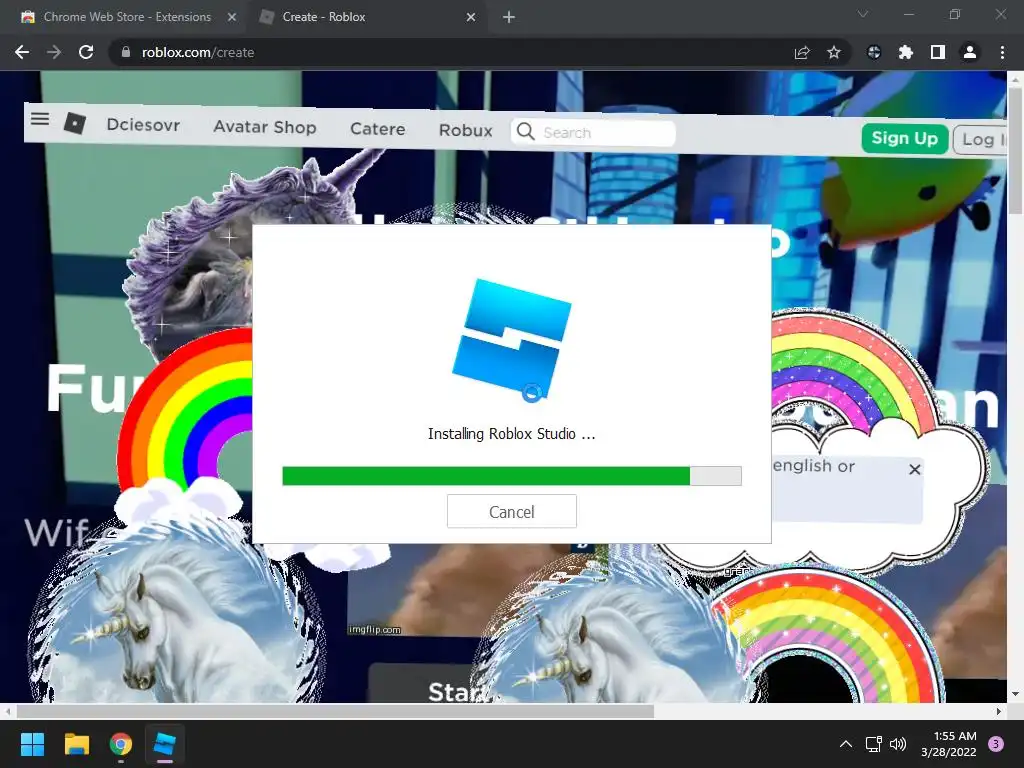Share this page using the share icon
1024x768 pixels.
coord(802,52)
